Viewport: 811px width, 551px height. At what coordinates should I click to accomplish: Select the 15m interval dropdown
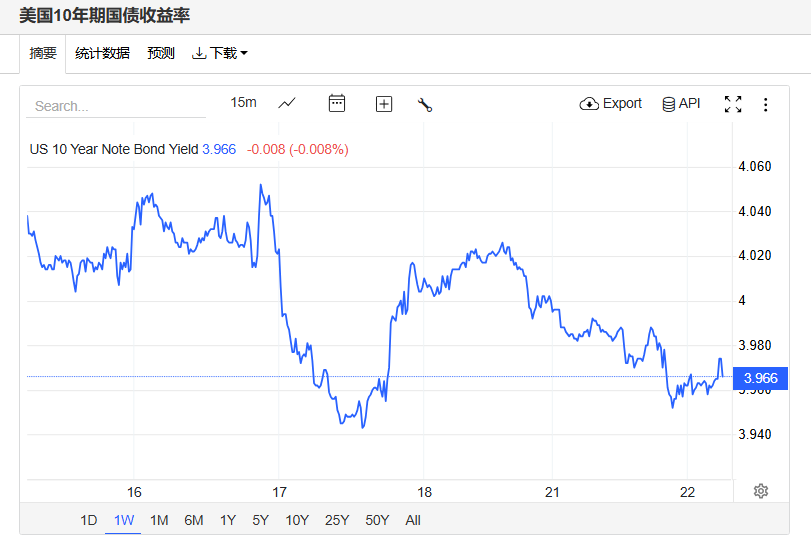click(x=244, y=102)
